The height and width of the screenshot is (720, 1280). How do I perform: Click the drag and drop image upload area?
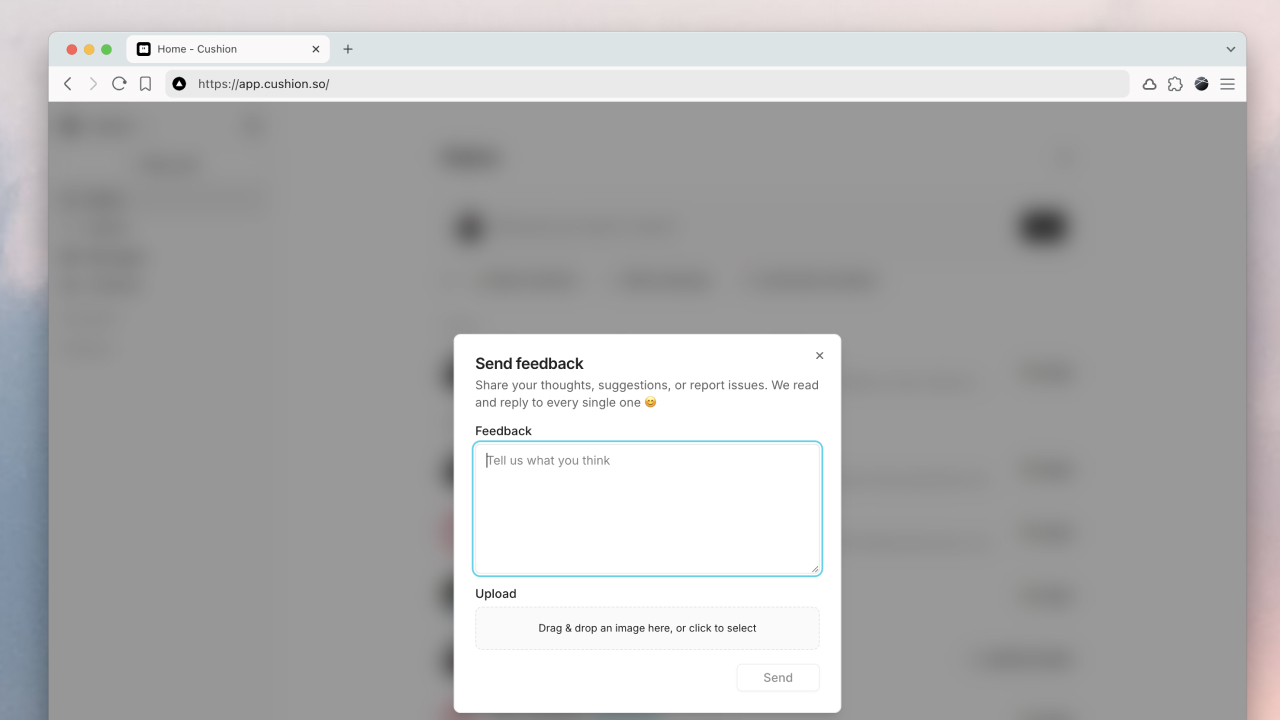647,628
